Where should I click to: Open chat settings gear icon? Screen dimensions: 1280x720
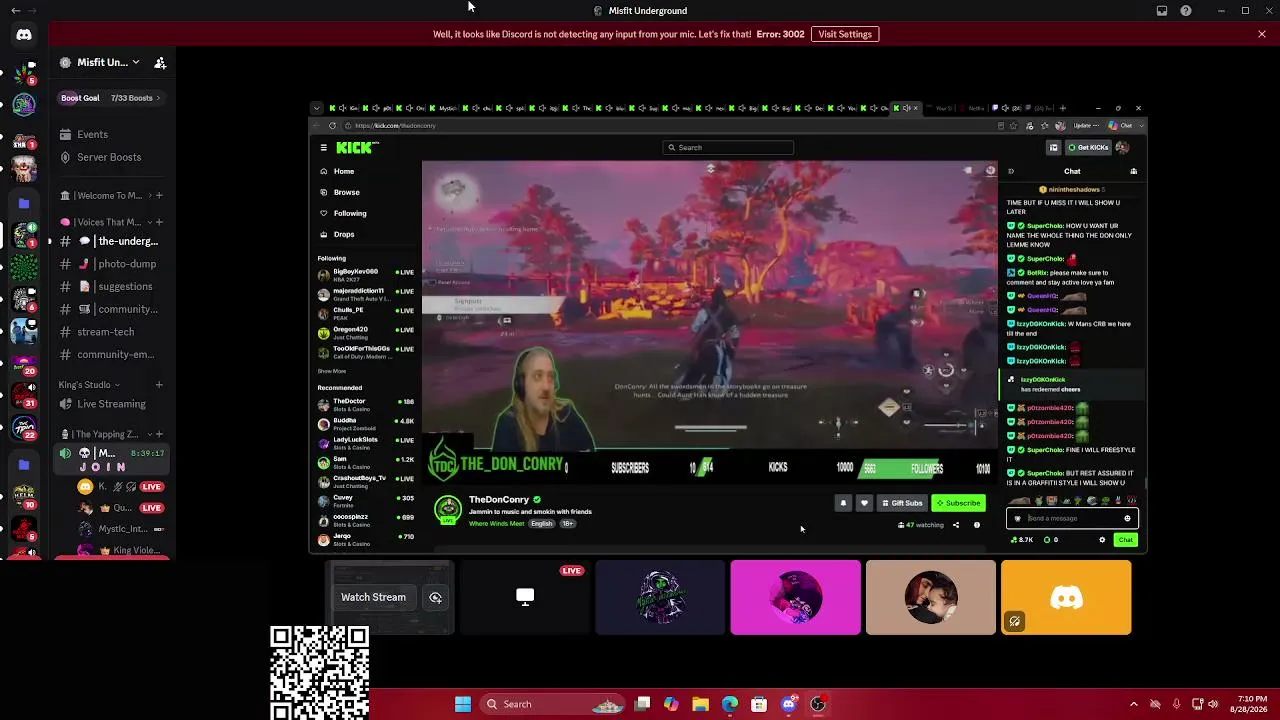(x=1102, y=540)
